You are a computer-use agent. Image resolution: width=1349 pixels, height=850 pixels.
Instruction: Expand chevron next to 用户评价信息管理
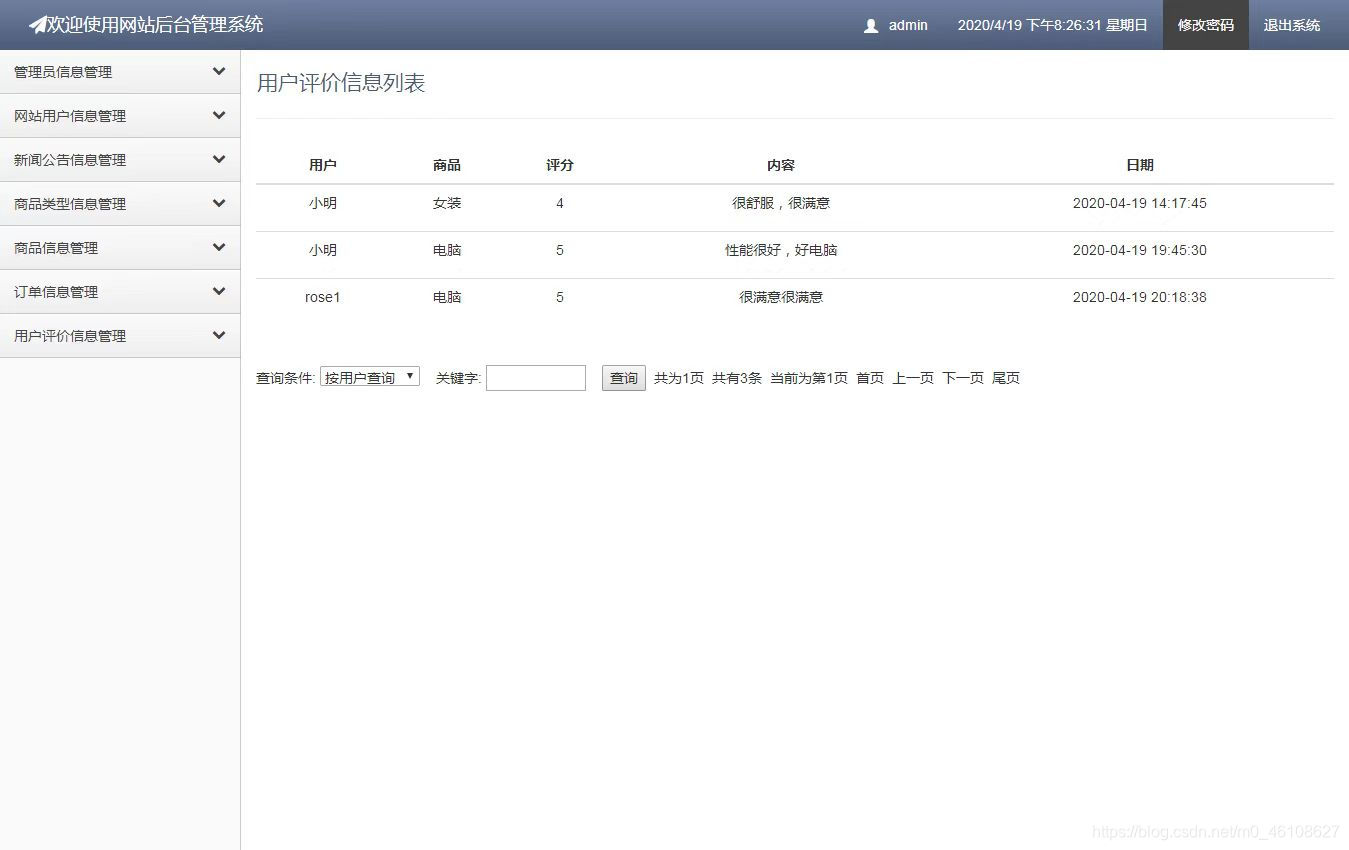click(x=219, y=335)
